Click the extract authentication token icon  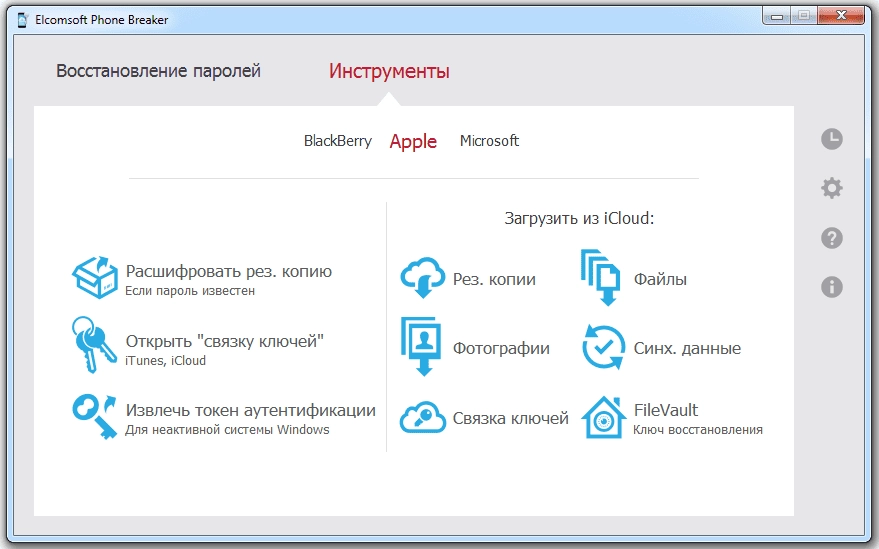(x=94, y=416)
